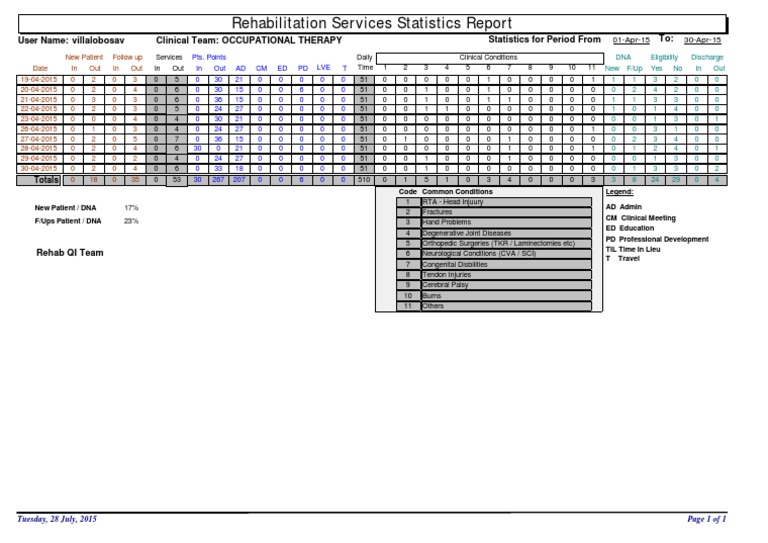Click the 'Rehabilitation Services Statistics Report' title
Image resolution: width=768 pixels, height=543 pixels.
pos(371,23)
